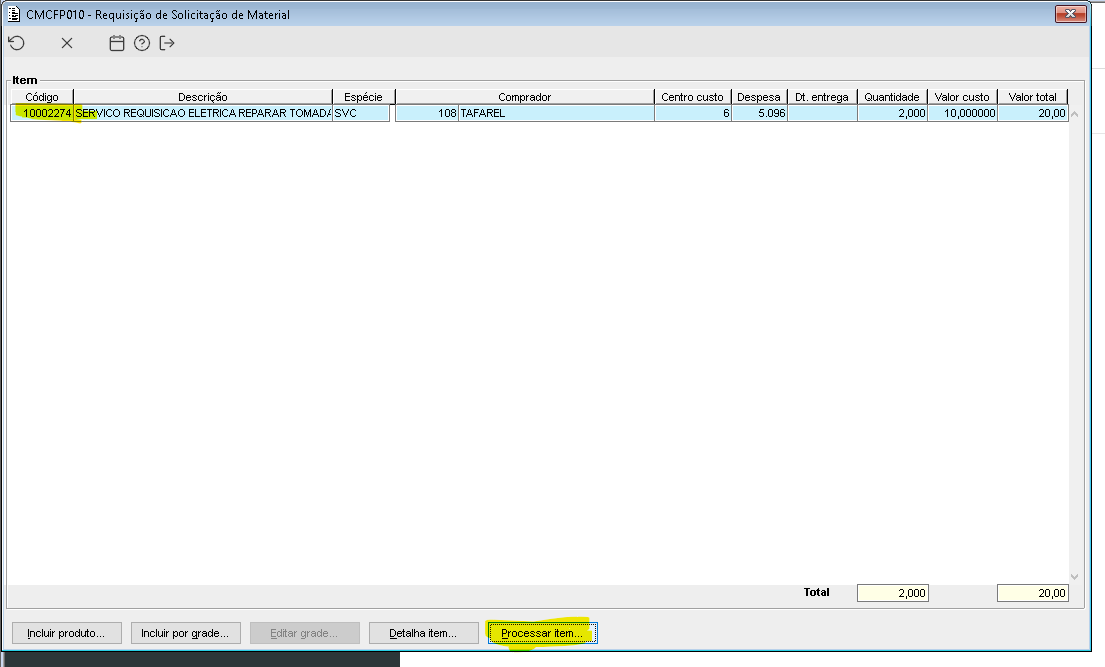
Task: Click the Quantidade cell showing 2,000
Action: tap(892, 114)
